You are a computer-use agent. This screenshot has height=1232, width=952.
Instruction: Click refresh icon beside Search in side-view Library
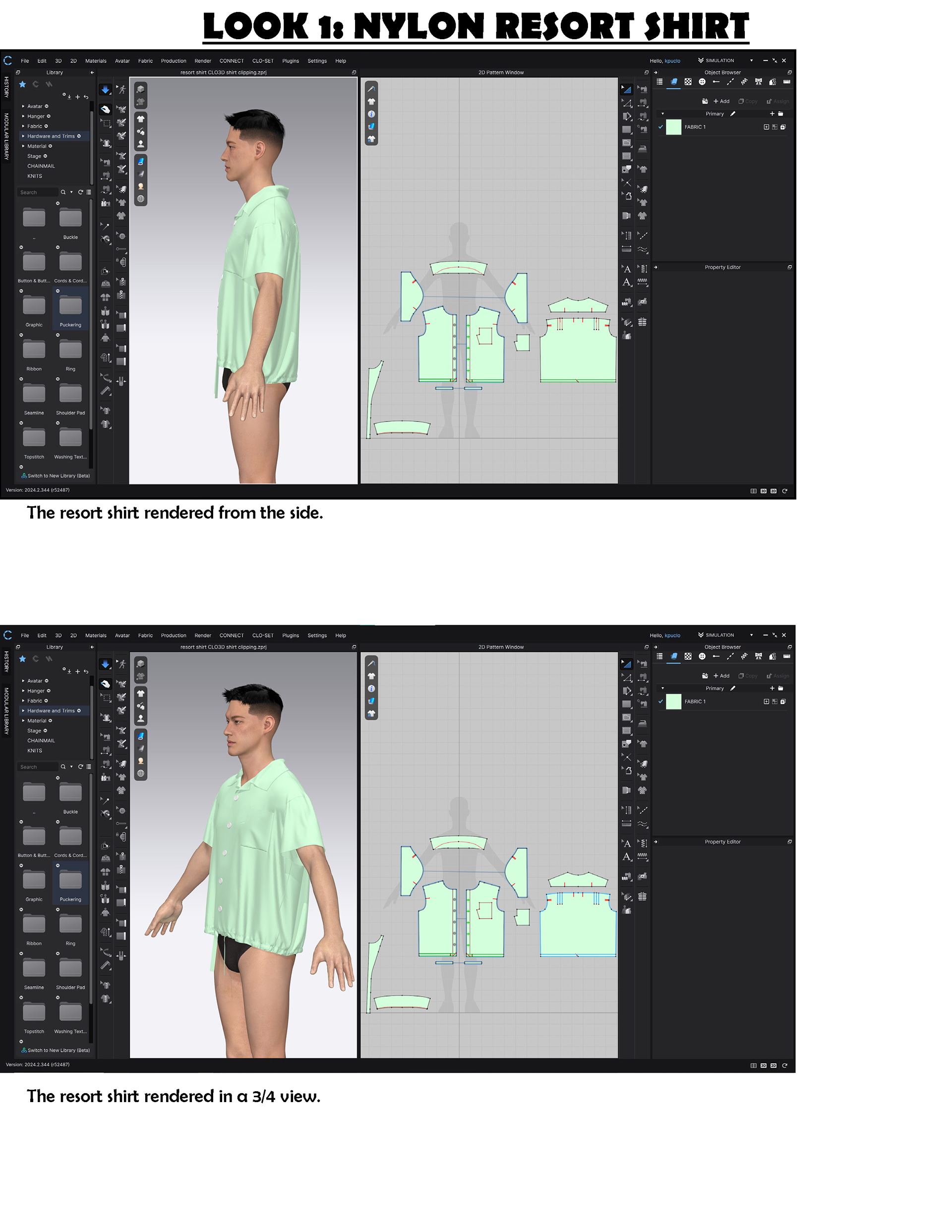81,192
